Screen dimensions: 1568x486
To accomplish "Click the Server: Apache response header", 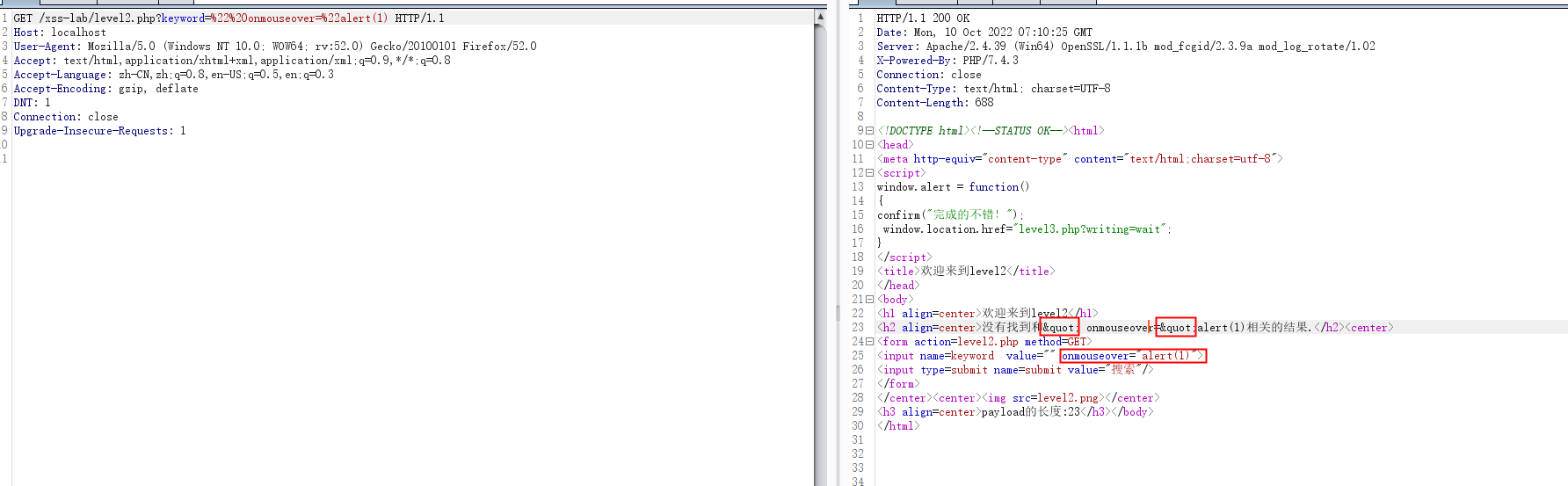I will click(x=1126, y=47).
